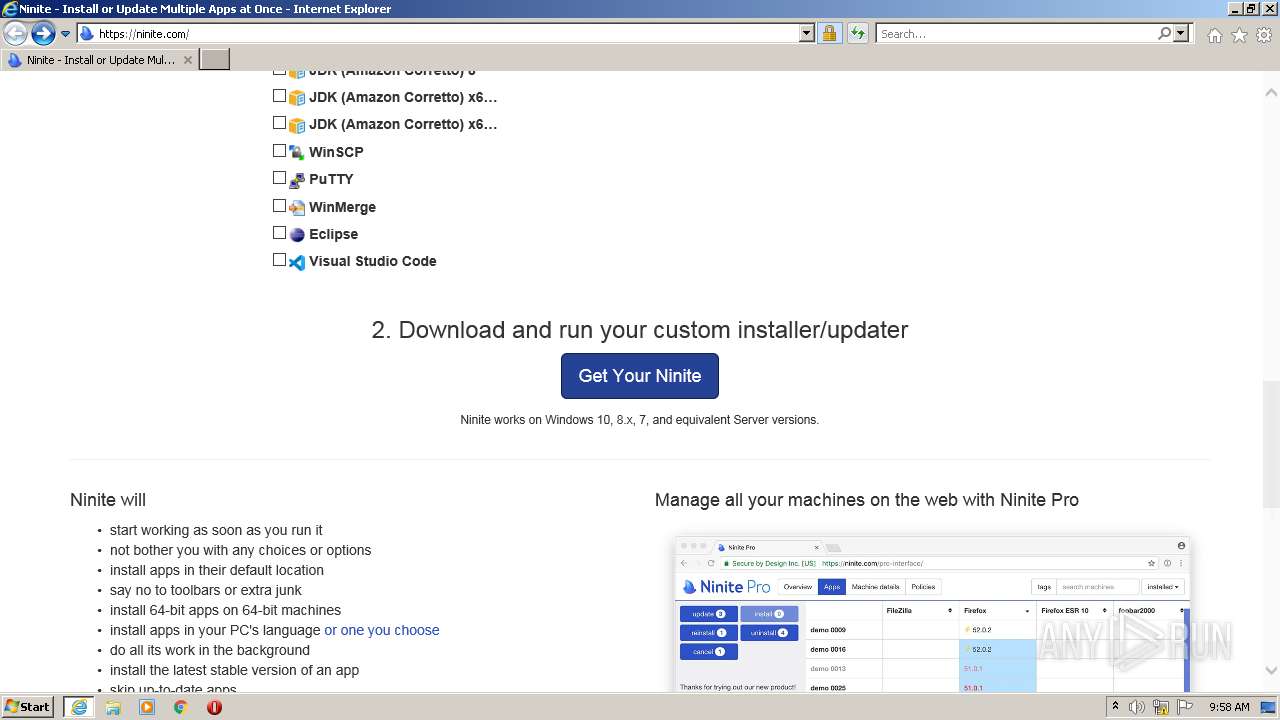Viewport: 1280px width, 720px height.
Task: Click the magnifier search icon
Action: click(x=1164, y=34)
